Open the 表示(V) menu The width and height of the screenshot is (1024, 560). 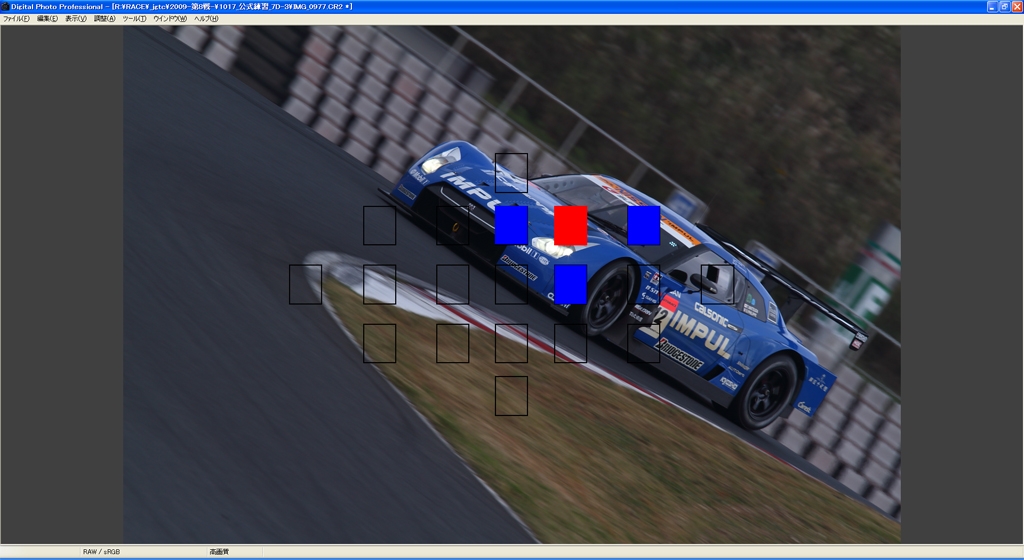[76, 19]
